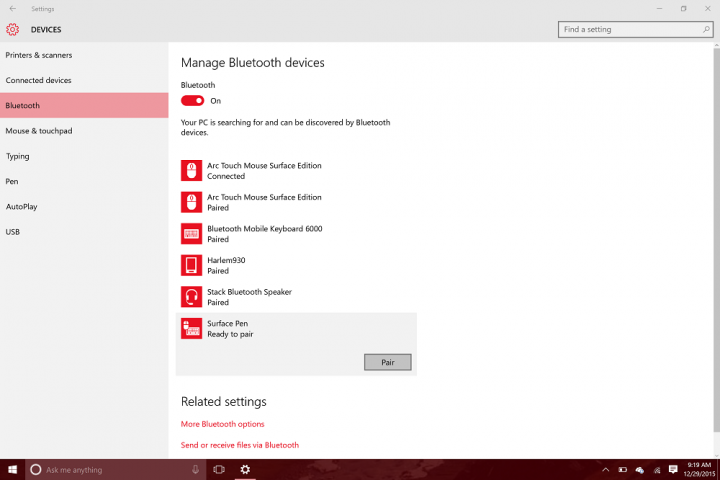Select the Stack Bluetooth Speaker headset icon
720x480 pixels.
tap(191, 297)
